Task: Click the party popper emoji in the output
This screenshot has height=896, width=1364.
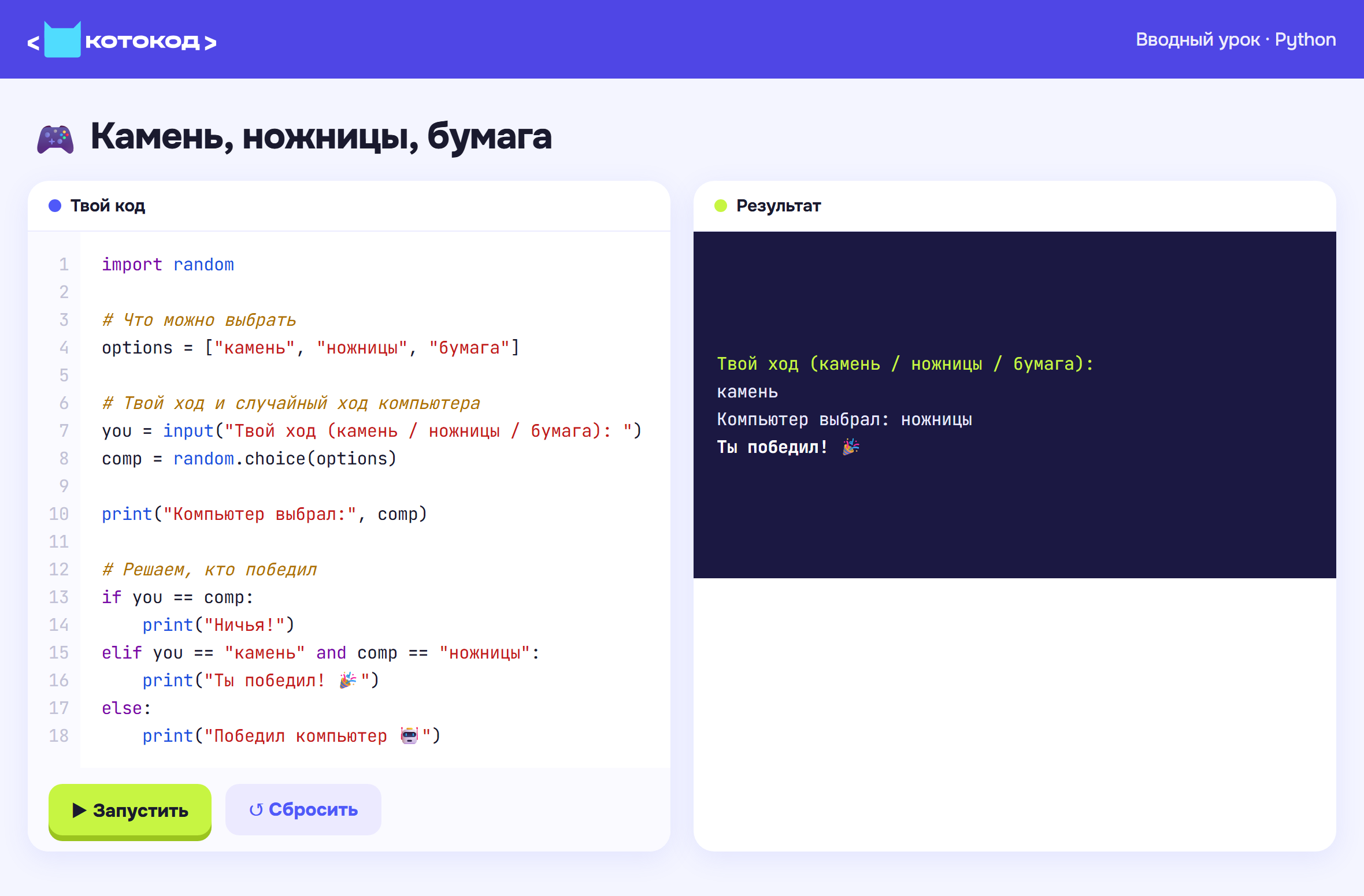Action: click(851, 447)
